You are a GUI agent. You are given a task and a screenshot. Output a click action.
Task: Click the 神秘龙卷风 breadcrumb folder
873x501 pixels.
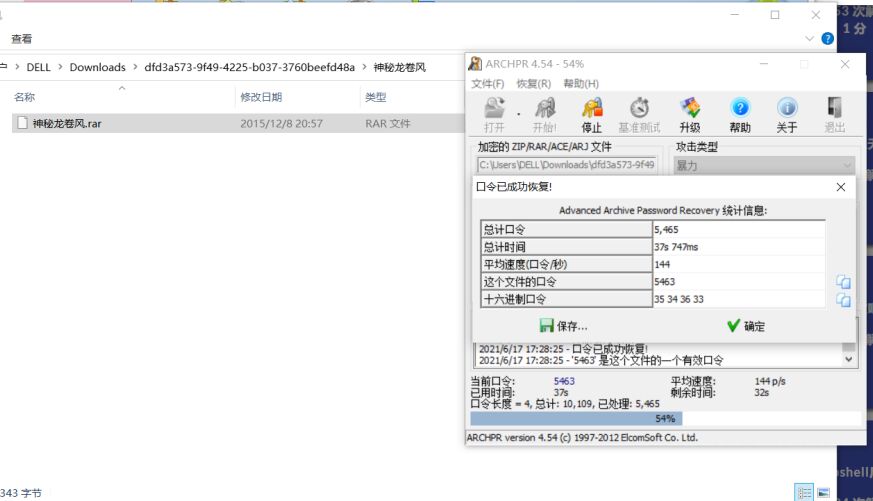[x=400, y=67]
